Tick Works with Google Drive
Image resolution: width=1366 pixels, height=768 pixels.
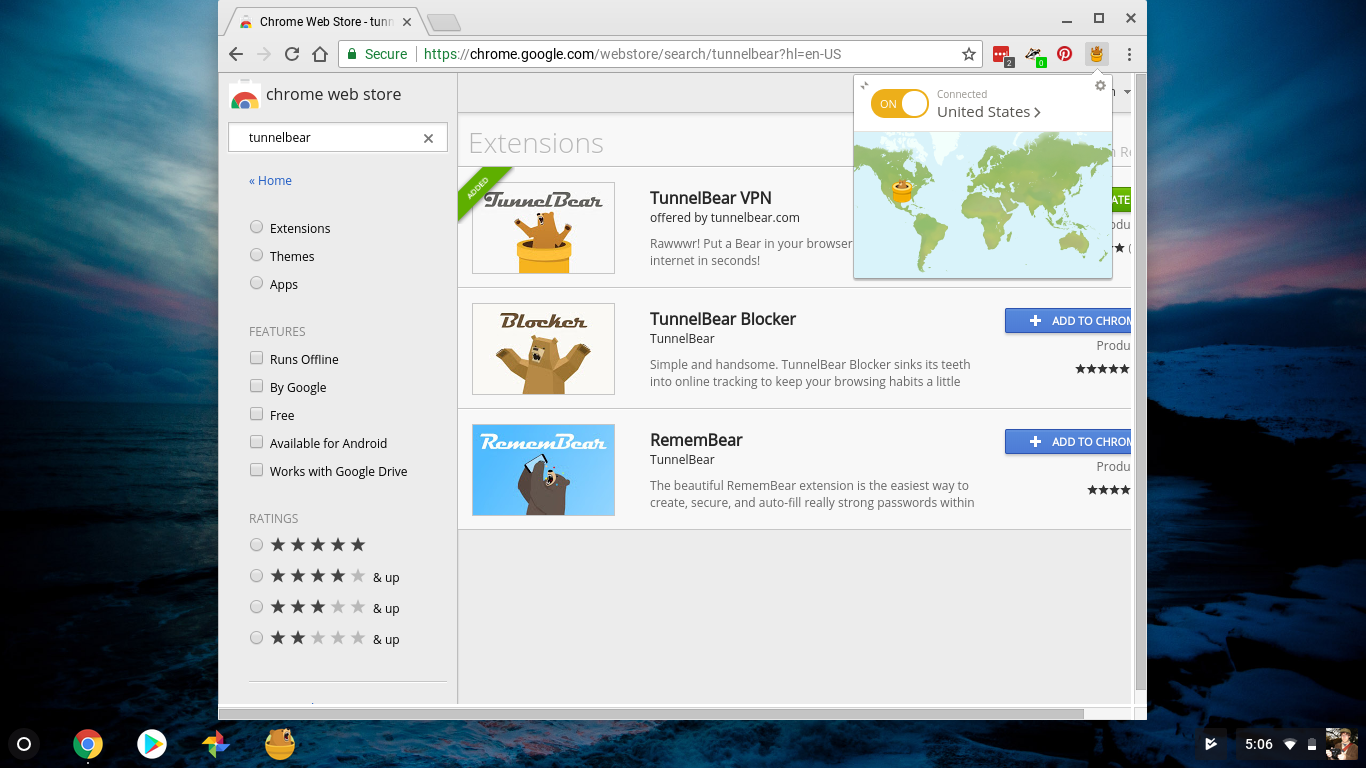(x=257, y=470)
